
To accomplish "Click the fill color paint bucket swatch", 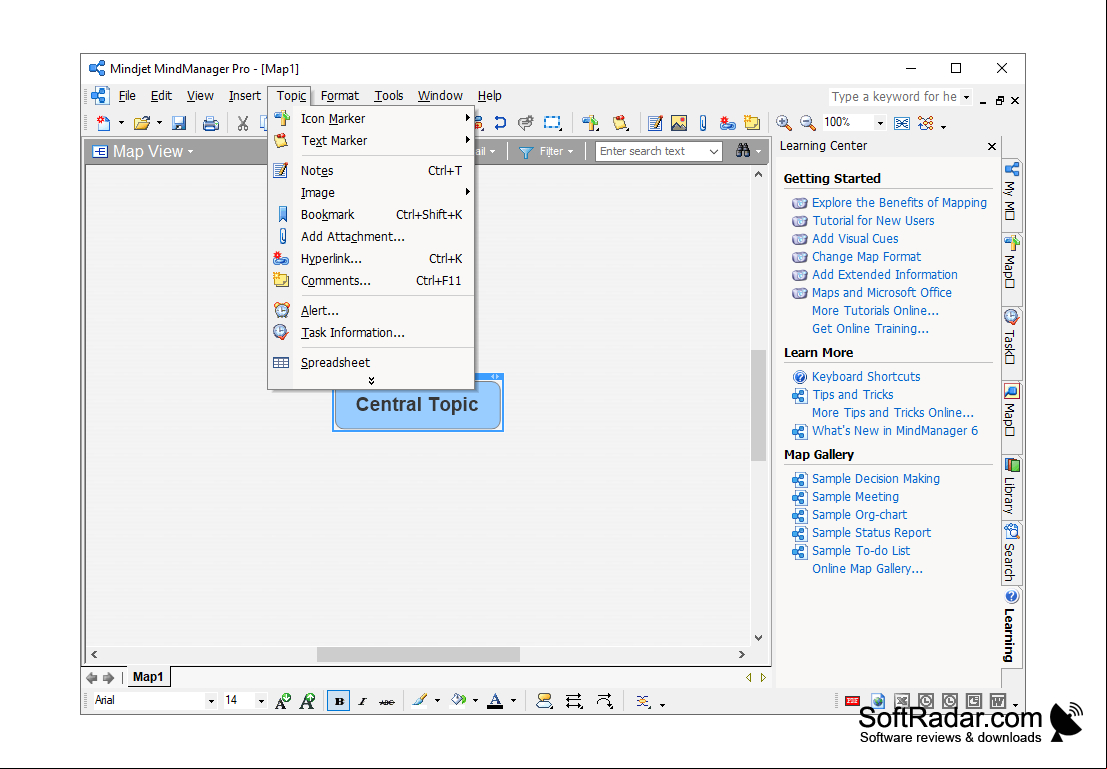I will (x=459, y=701).
